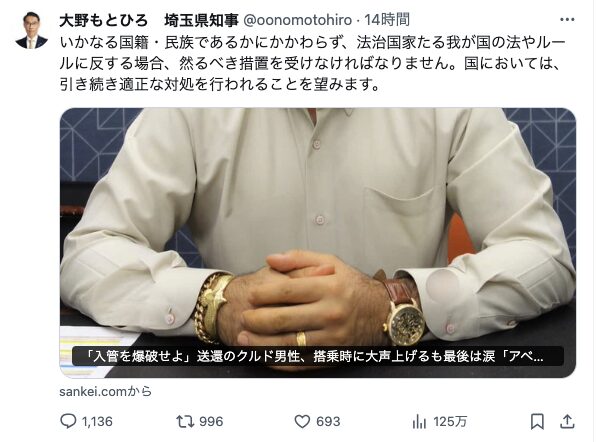Open the Sankei article card image
Image resolution: width=596 pixels, height=442 pixels.
click(x=318, y=242)
